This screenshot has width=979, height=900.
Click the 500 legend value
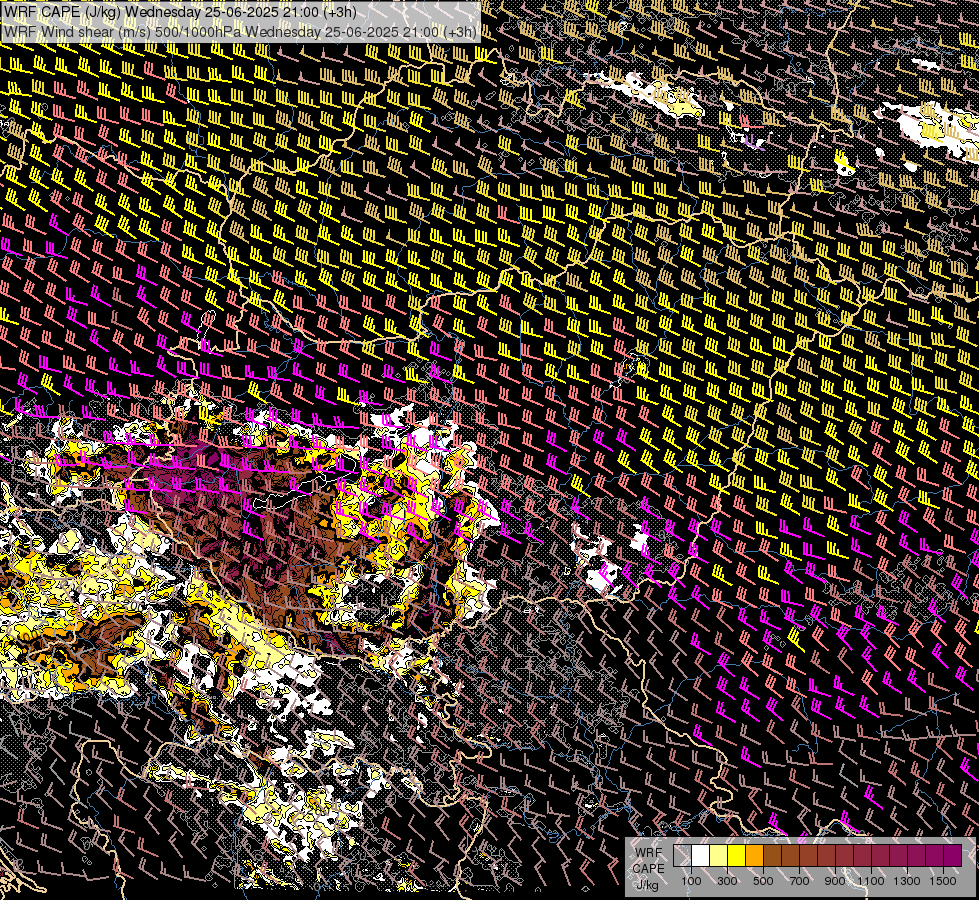tap(763, 881)
